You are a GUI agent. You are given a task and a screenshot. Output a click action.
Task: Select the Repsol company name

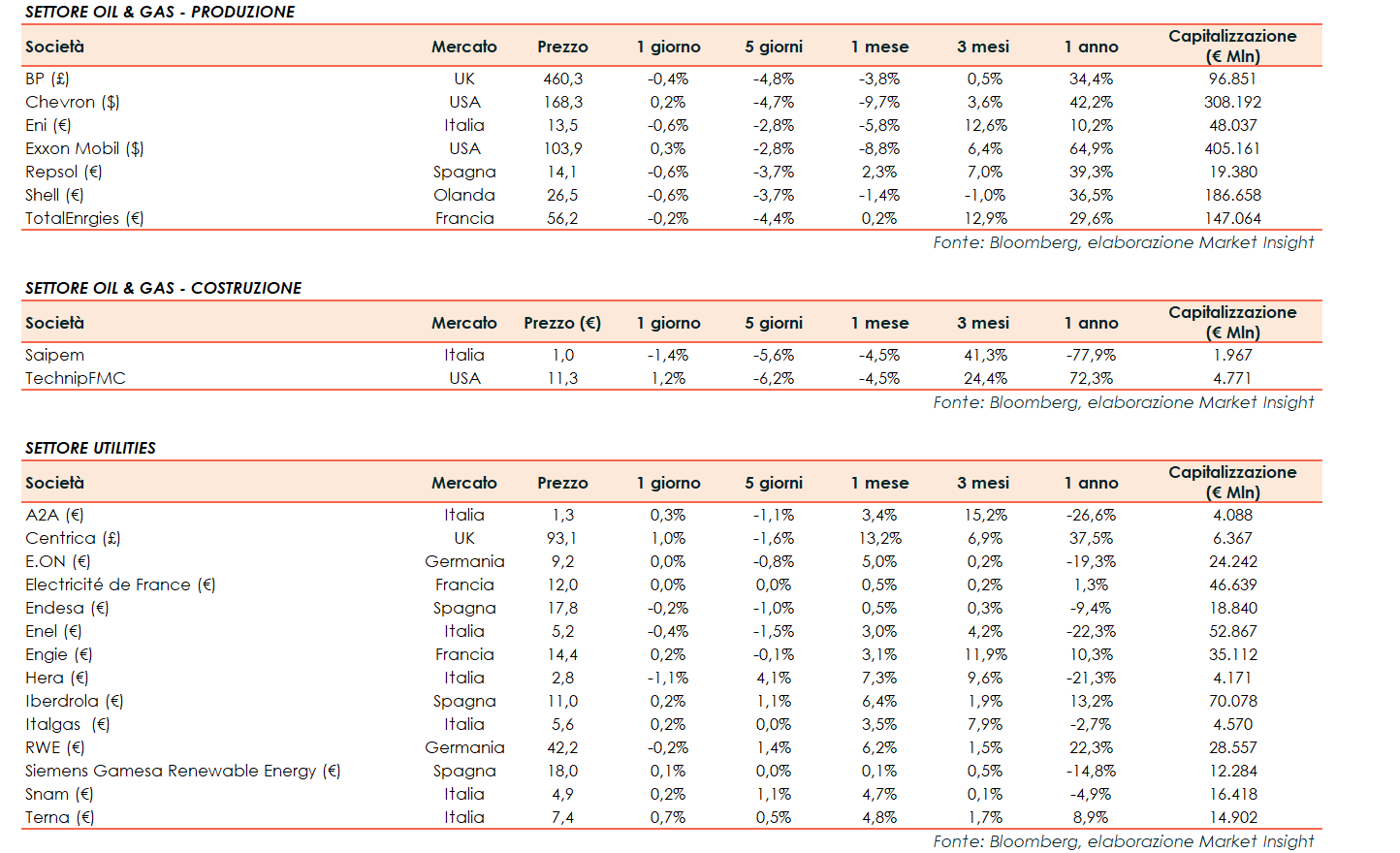coord(63,172)
